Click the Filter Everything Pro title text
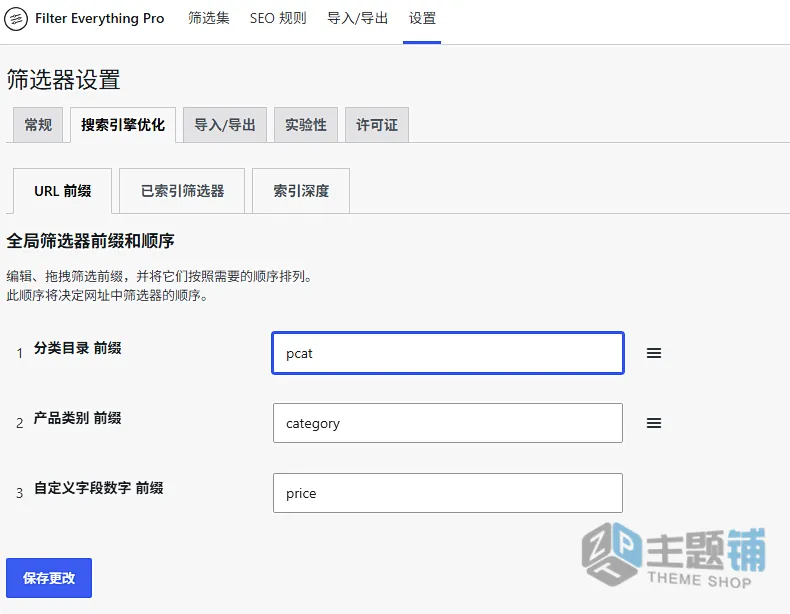 pos(100,19)
